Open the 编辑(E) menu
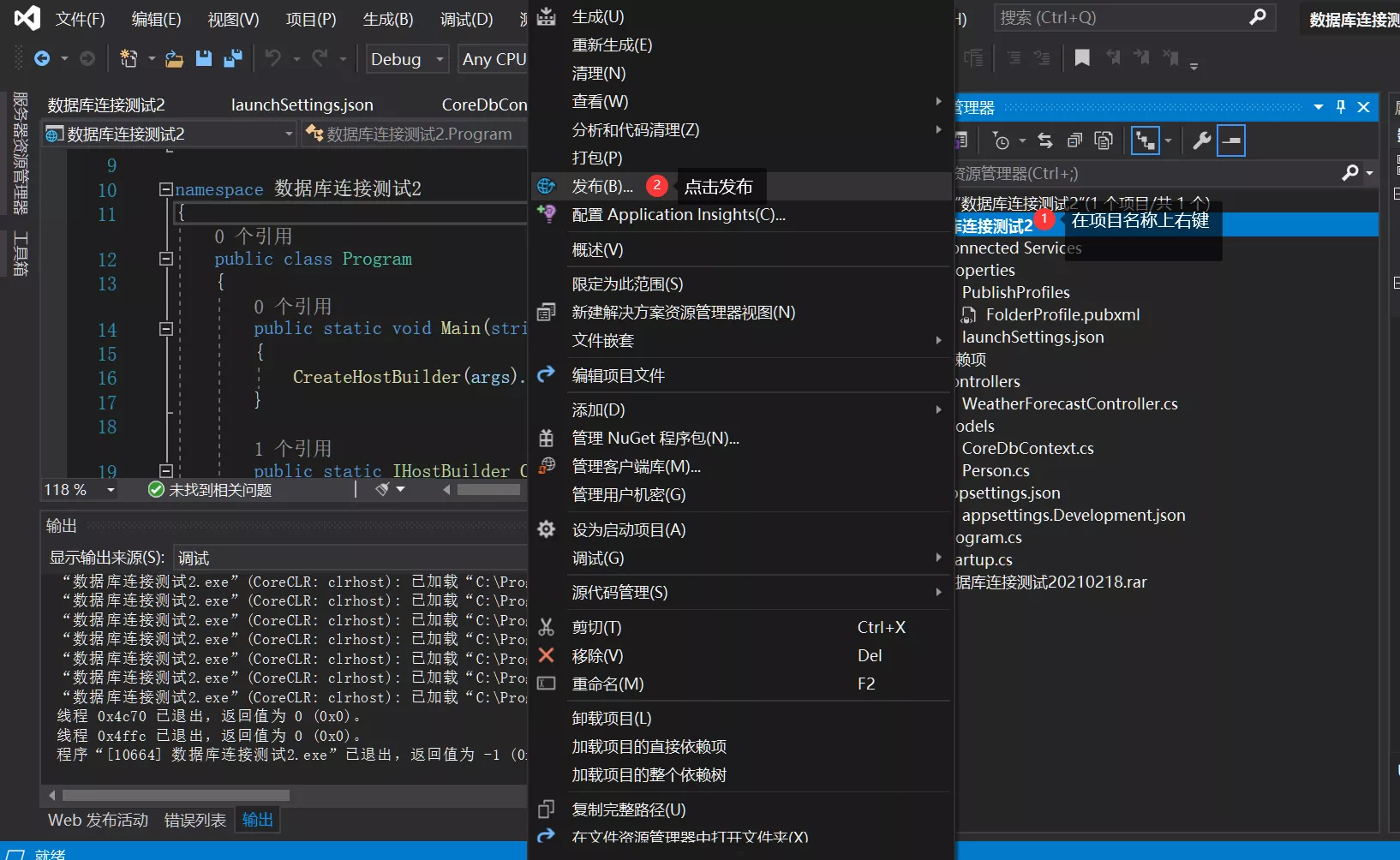 pos(156,19)
